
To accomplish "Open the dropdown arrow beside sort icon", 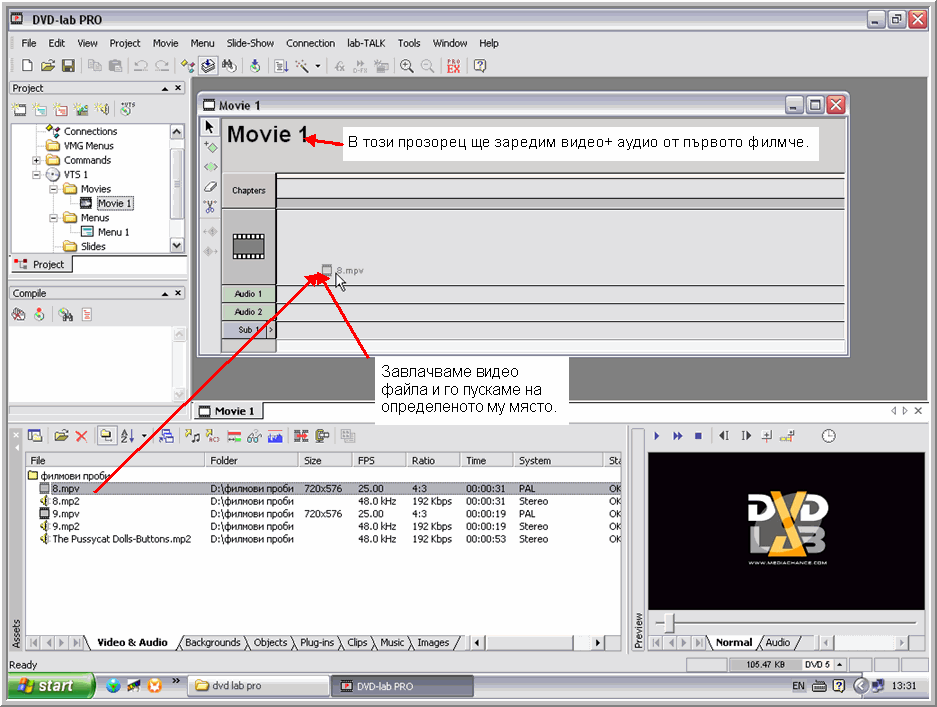I will point(144,437).
